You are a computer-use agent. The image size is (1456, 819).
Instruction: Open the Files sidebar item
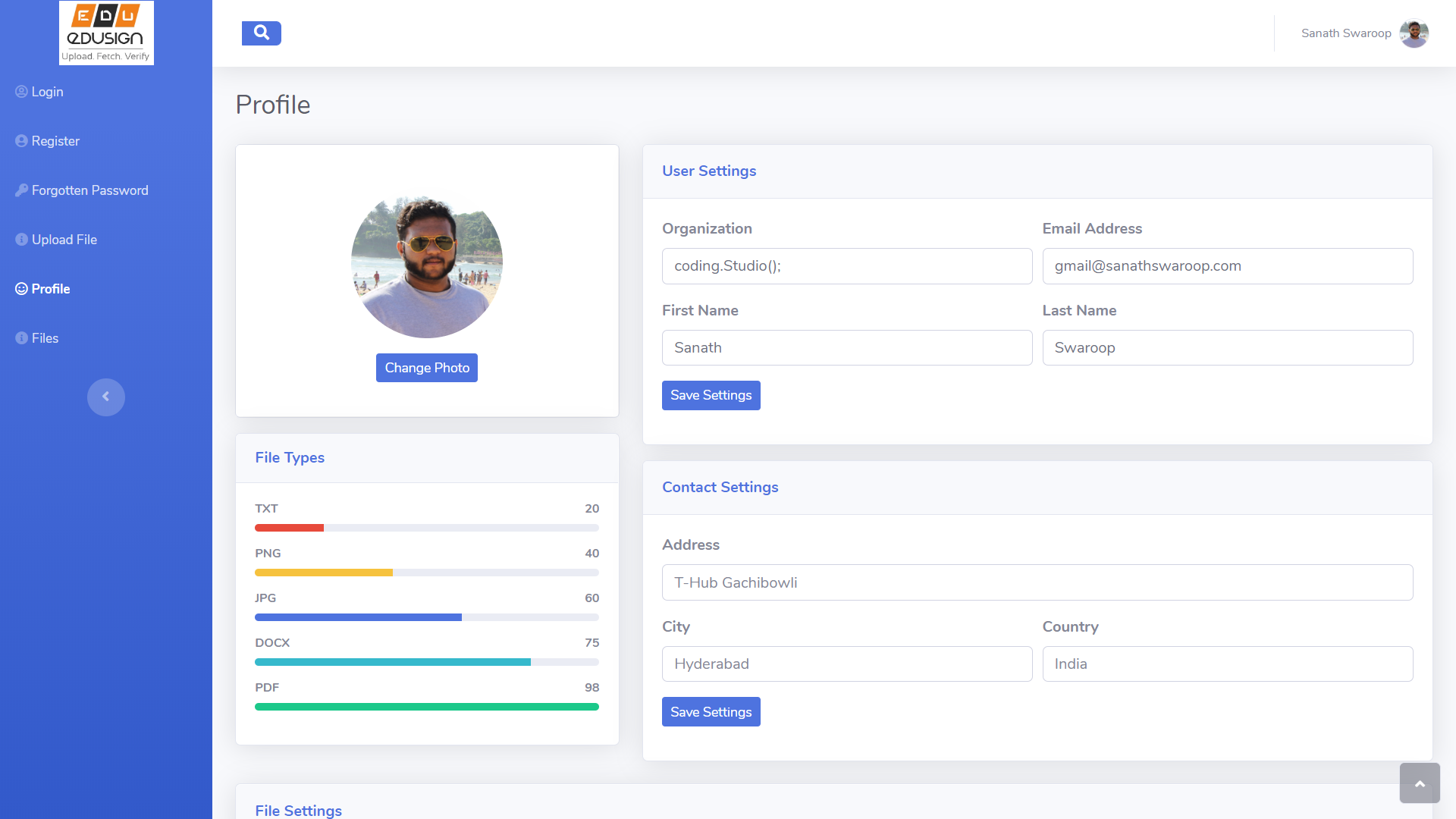tap(45, 338)
